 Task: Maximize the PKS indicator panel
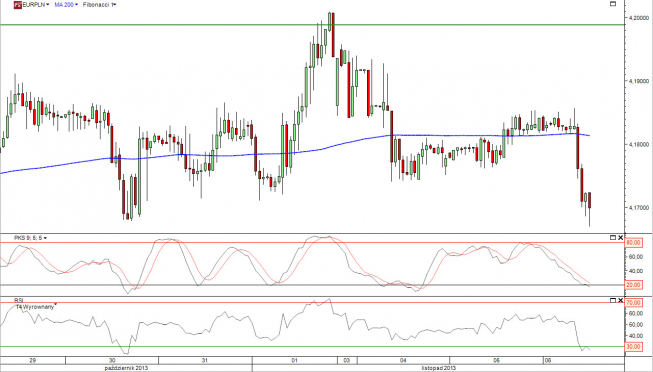(x=613, y=237)
